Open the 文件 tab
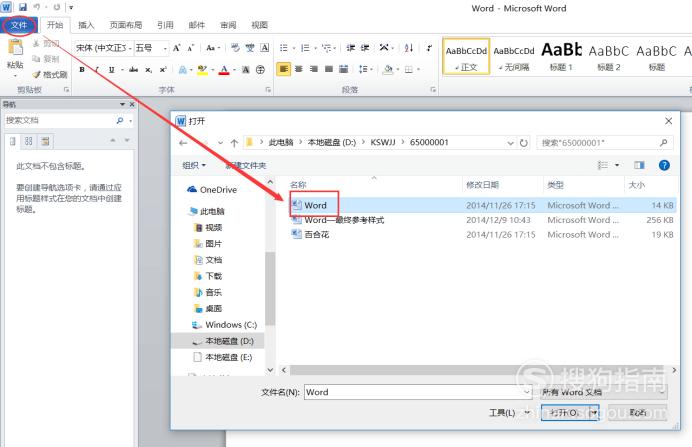 coord(19,25)
